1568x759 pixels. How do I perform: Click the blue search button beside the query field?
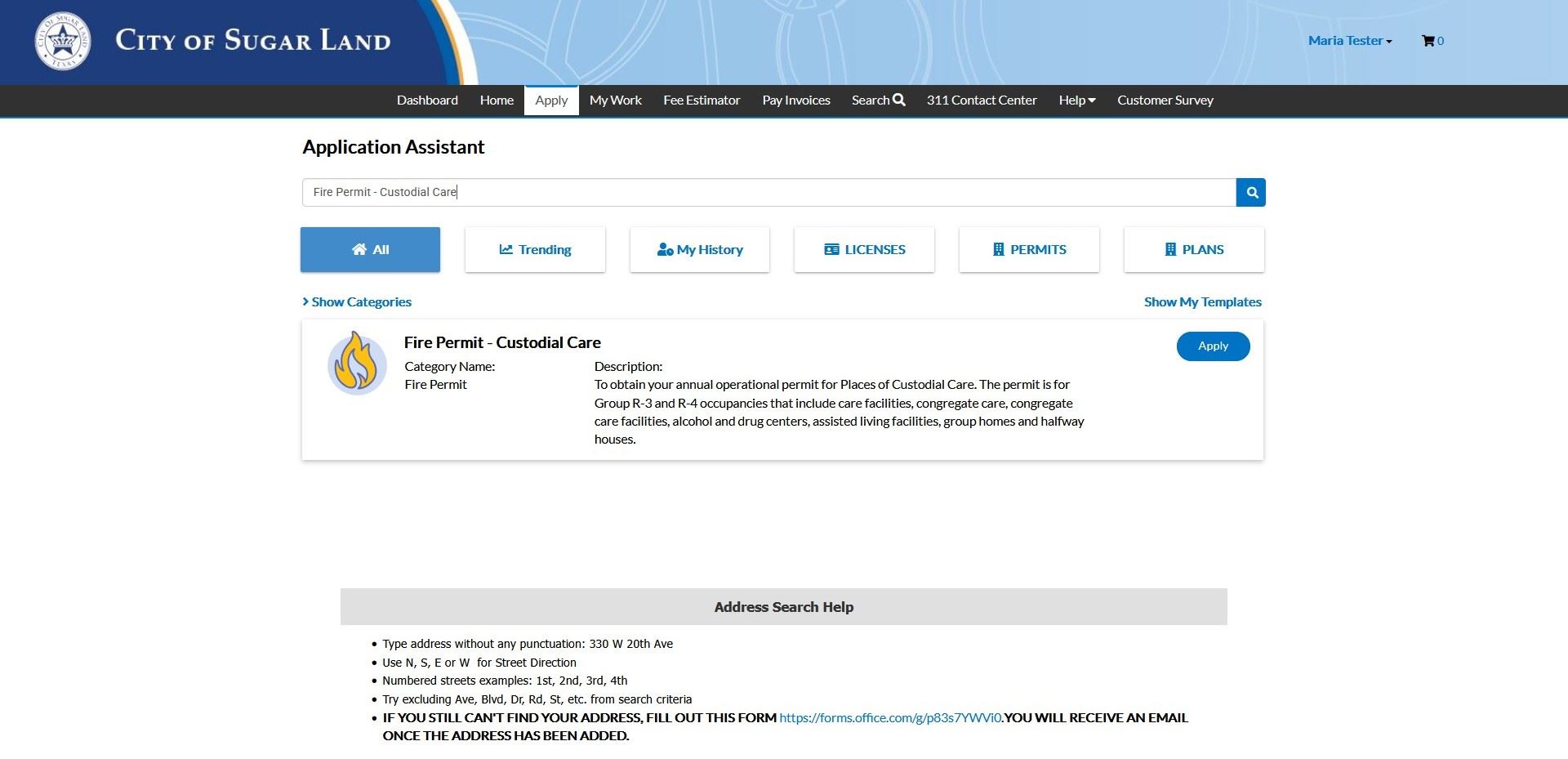pos(1250,192)
